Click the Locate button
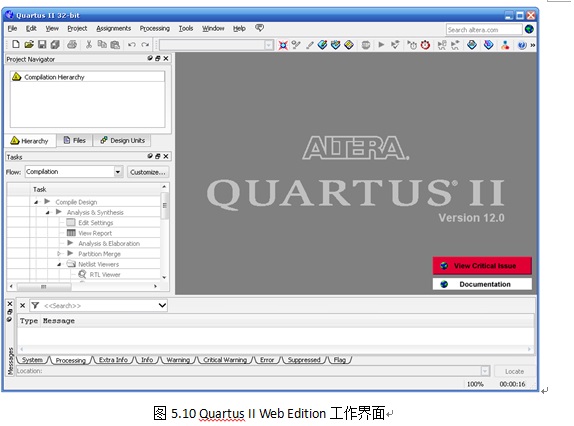This screenshot has height=426, width=574. point(514,371)
